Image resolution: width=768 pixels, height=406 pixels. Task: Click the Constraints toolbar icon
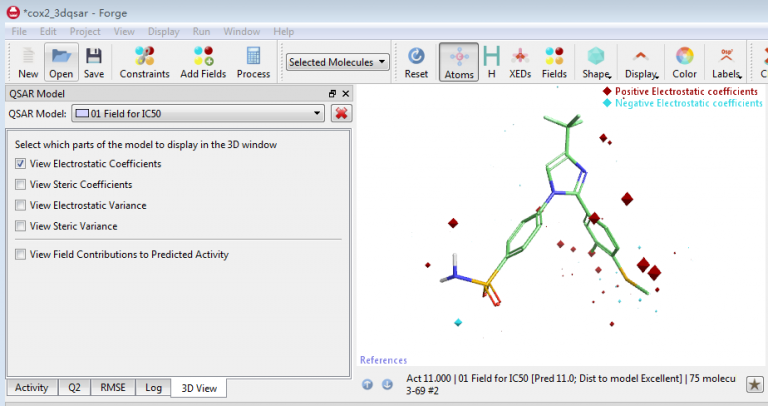pos(144,62)
